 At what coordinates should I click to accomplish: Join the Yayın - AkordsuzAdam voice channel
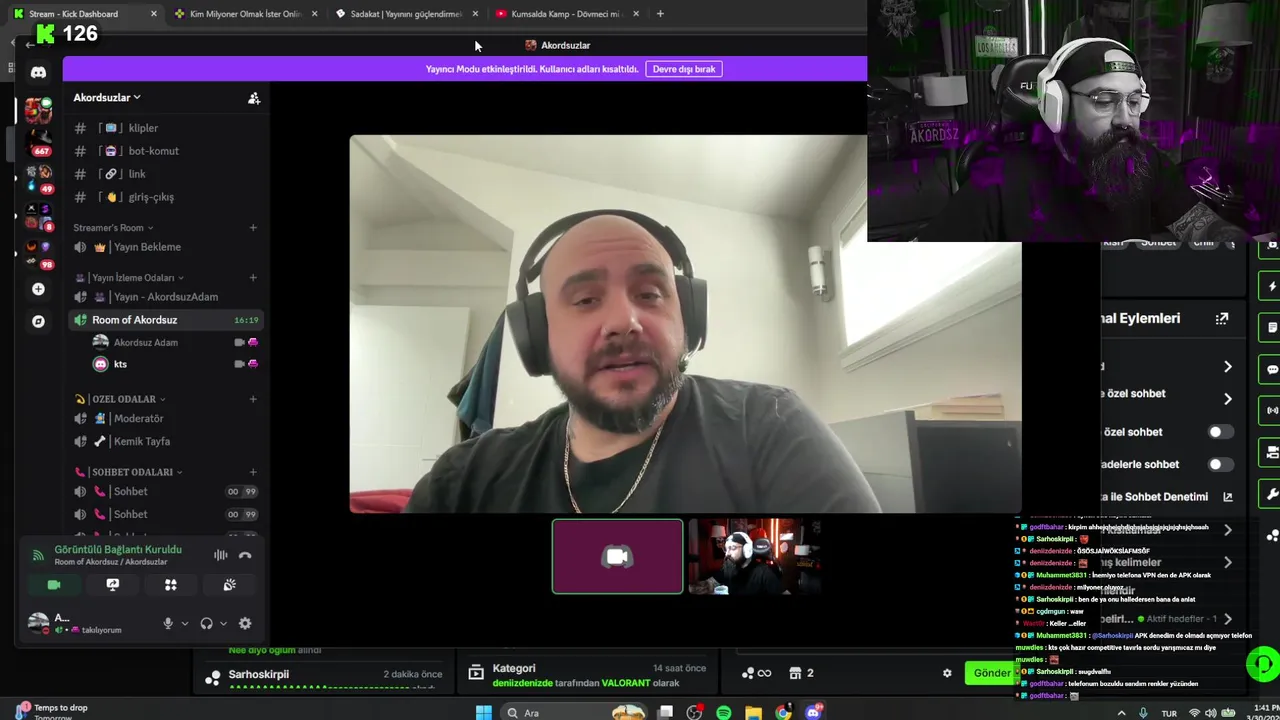pos(166,297)
